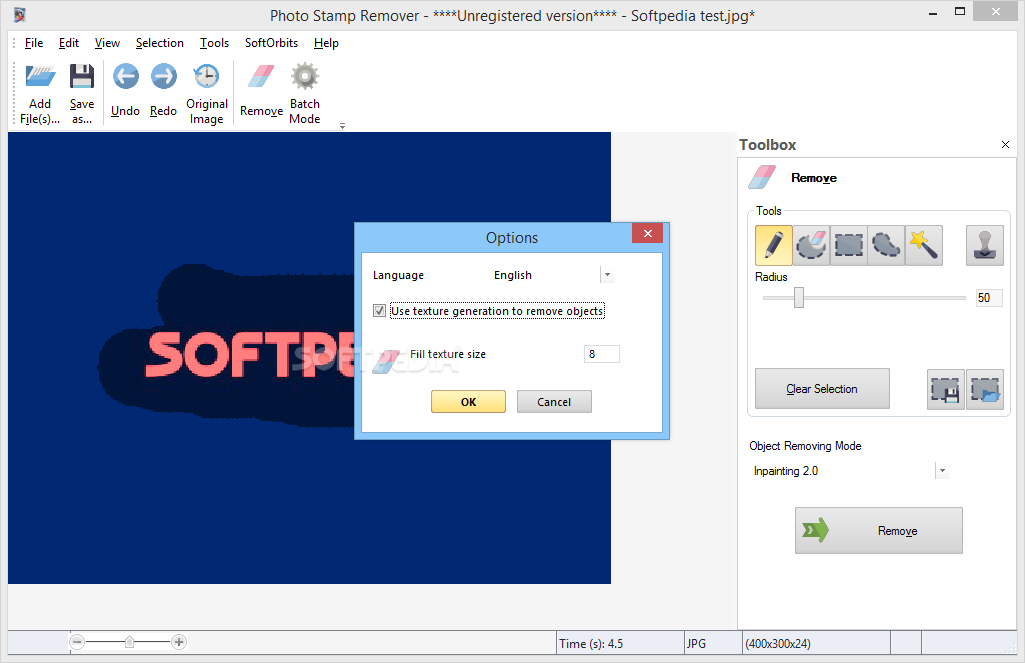Viewport: 1025px width, 663px height.
Task: Zoom out with the minus button
Action: pyautogui.click(x=77, y=642)
